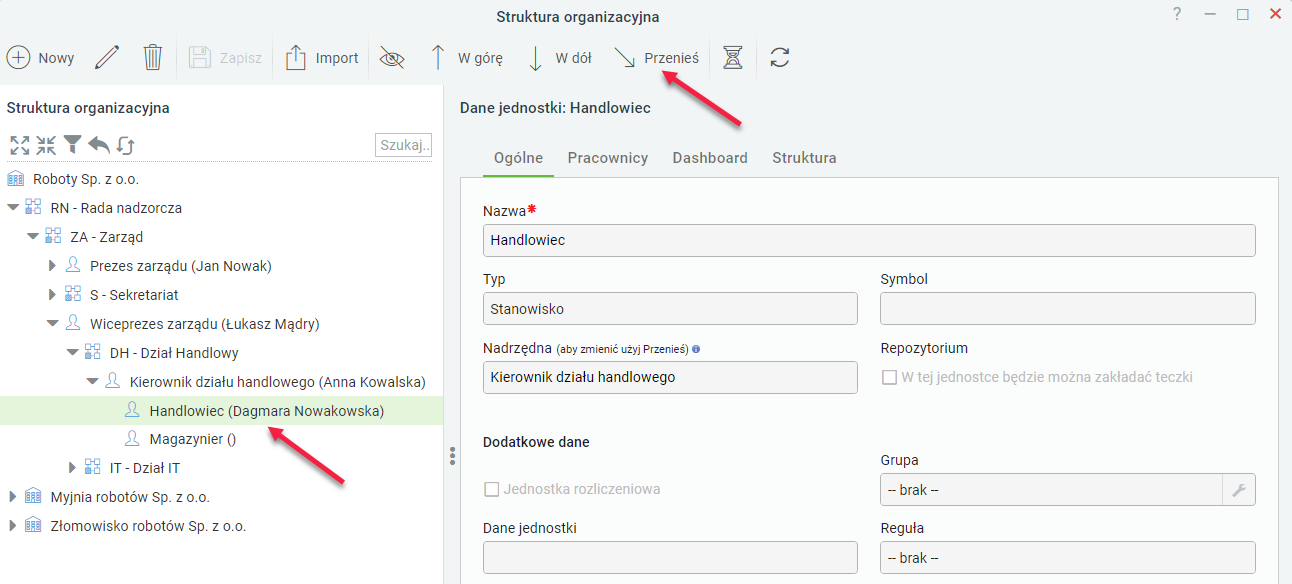Screen dimensions: 1292x584
Task: Select DH - Dział Handlowy unit
Action: (174, 353)
